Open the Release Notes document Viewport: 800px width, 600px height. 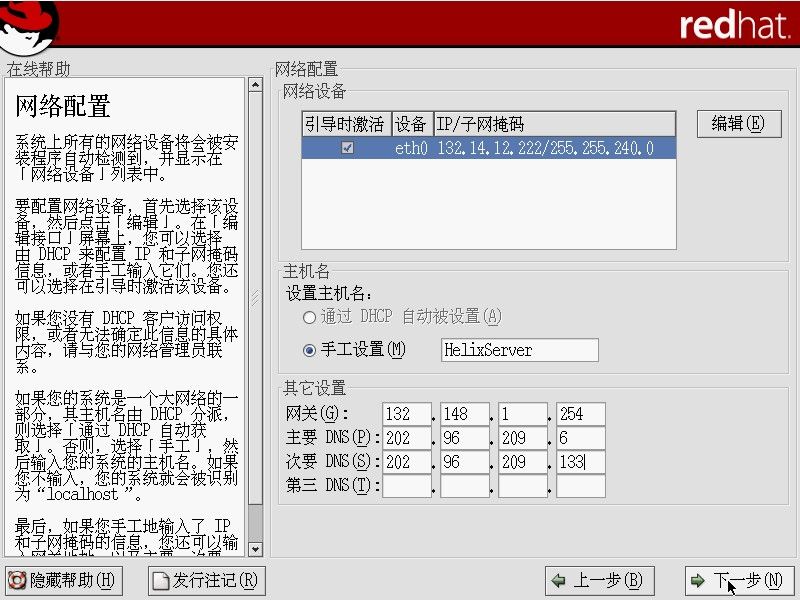pyautogui.click(x=205, y=580)
